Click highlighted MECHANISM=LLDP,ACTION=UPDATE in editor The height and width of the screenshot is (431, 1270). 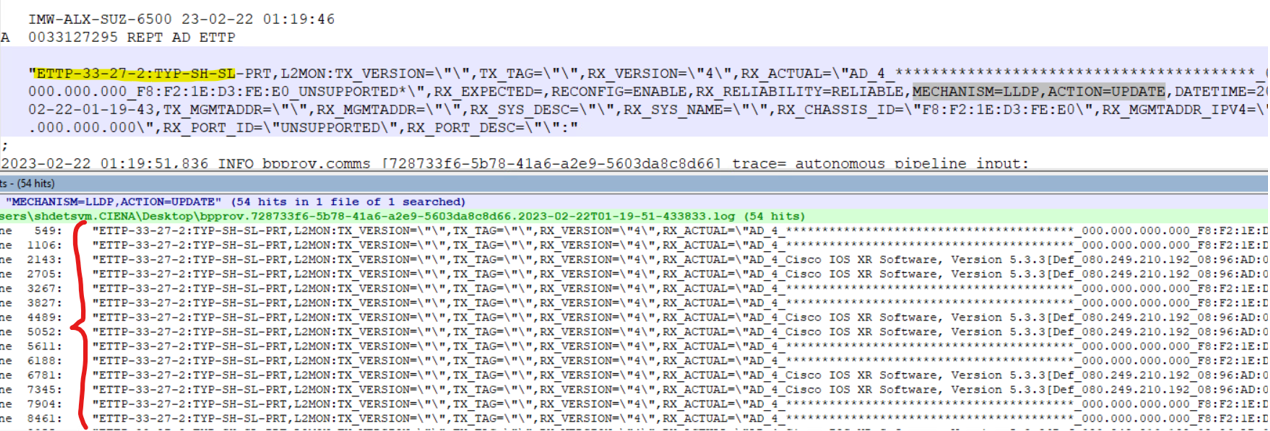1038,92
